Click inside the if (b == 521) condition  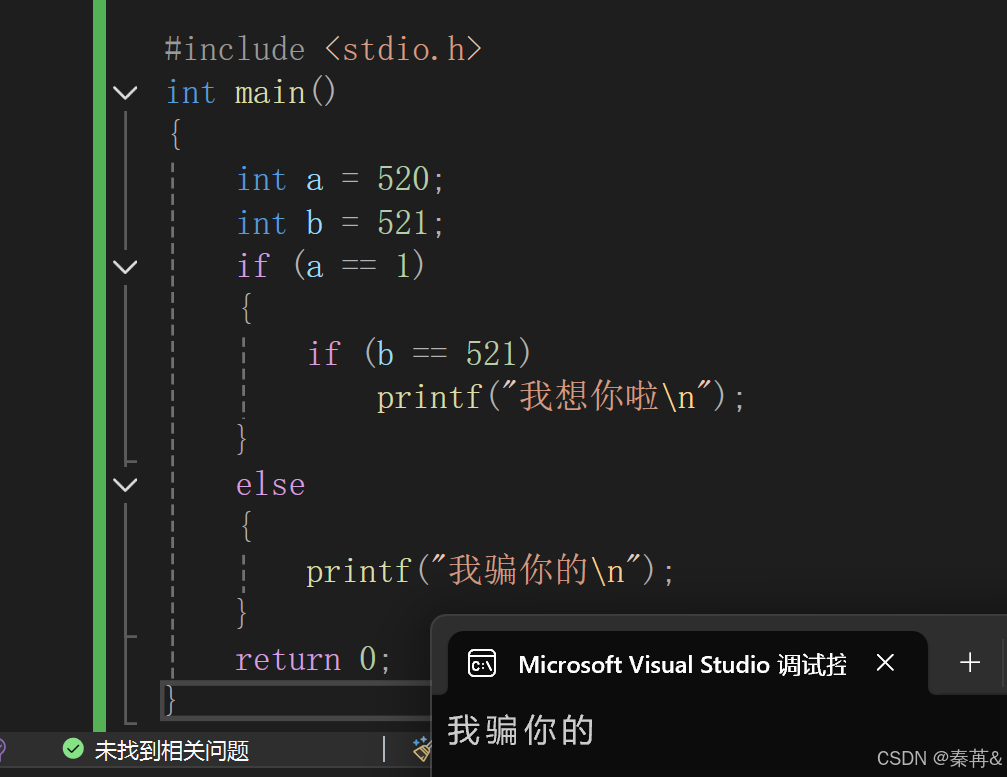pos(420,352)
